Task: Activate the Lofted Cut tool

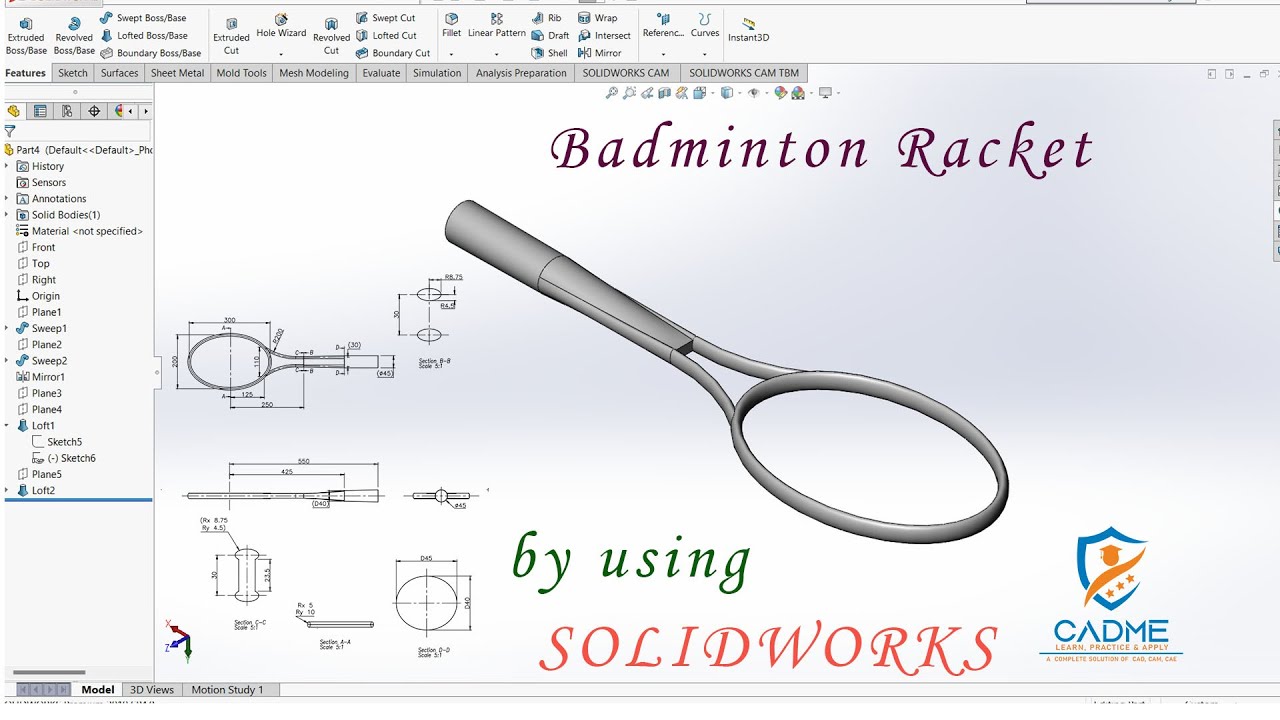Action: tap(386, 35)
